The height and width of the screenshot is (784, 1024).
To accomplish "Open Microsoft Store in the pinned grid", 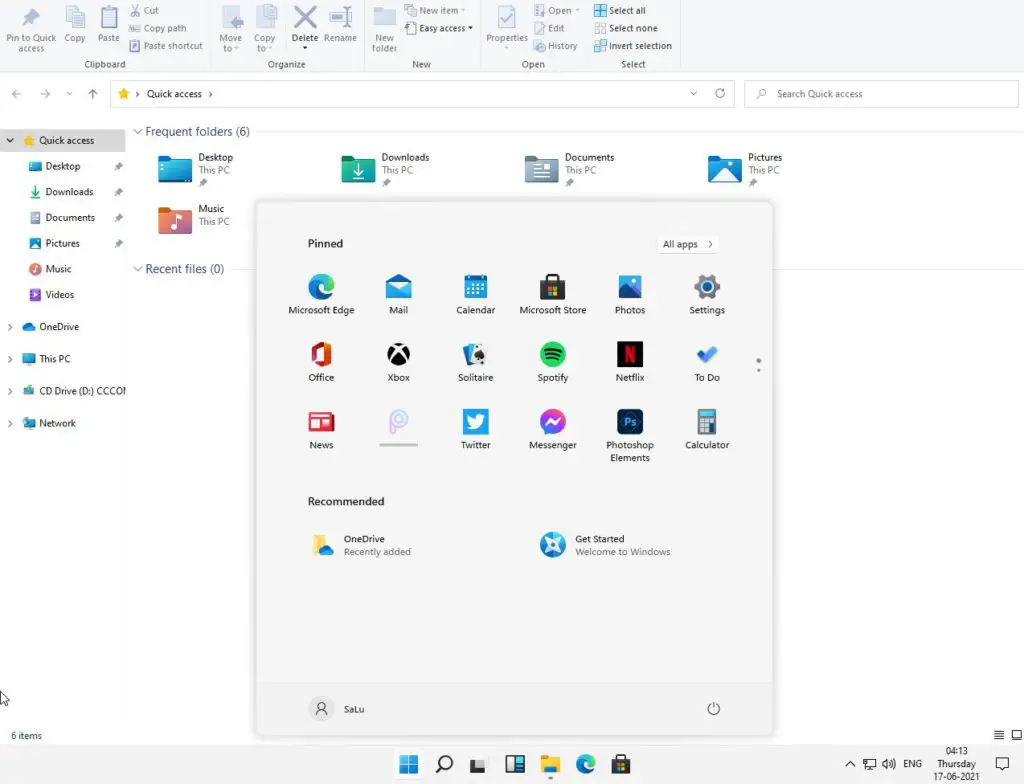I will [552, 295].
